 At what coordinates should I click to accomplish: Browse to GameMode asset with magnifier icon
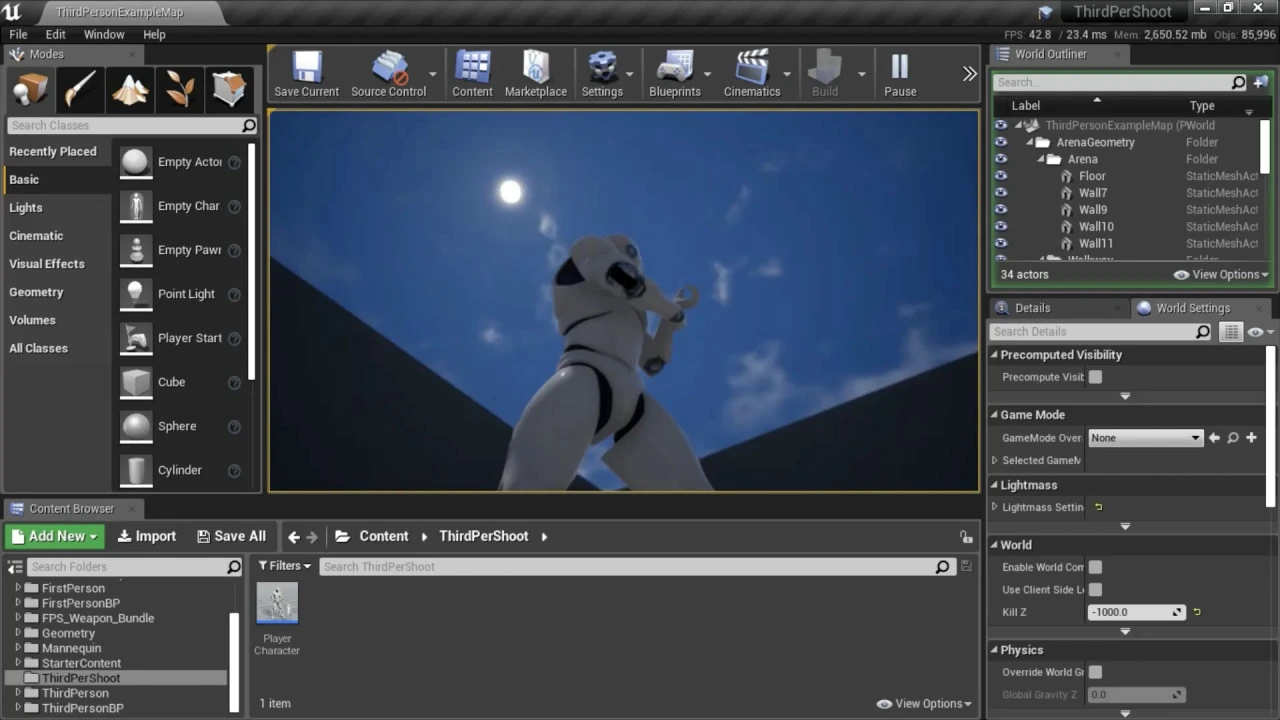coord(1233,438)
